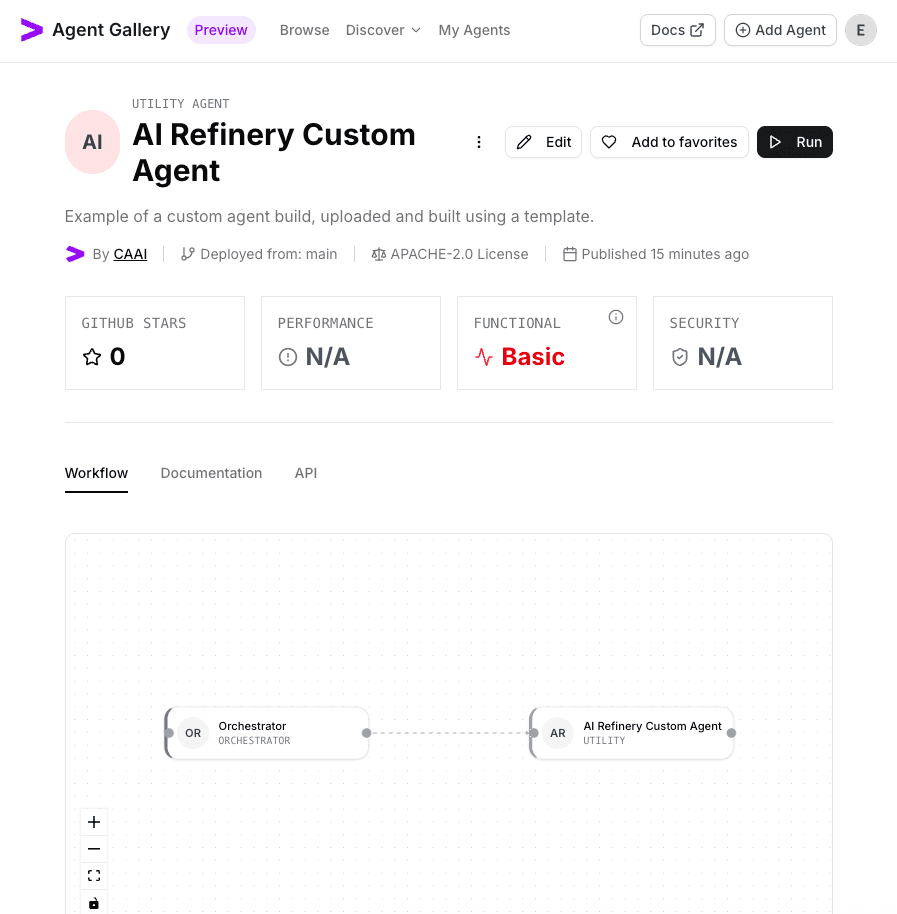This screenshot has height=914, width=897.
Task: Click the heart icon next to Add to favorites
Action: pyautogui.click(x=609, y=141)
